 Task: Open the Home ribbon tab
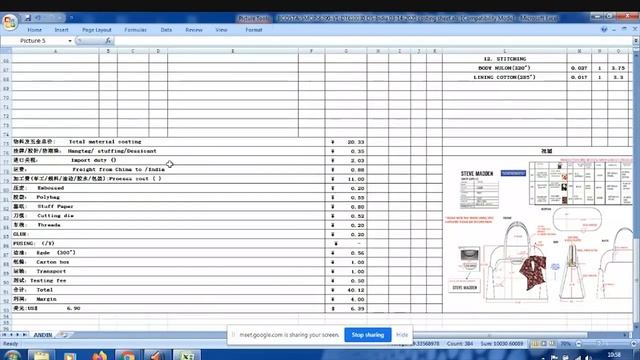point(35,30)
